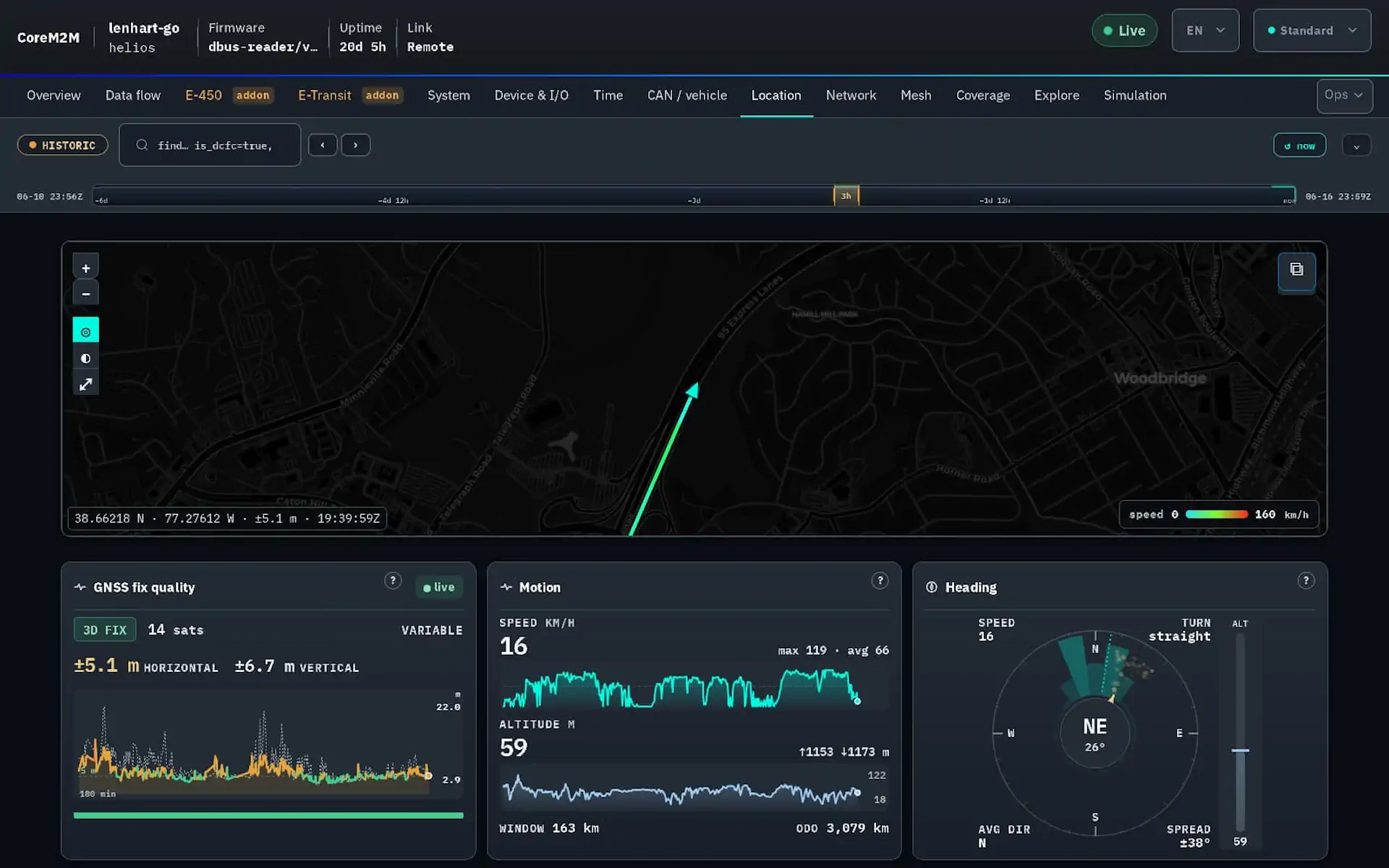
Task: Zoom in on the map
Action: point(85,268)
